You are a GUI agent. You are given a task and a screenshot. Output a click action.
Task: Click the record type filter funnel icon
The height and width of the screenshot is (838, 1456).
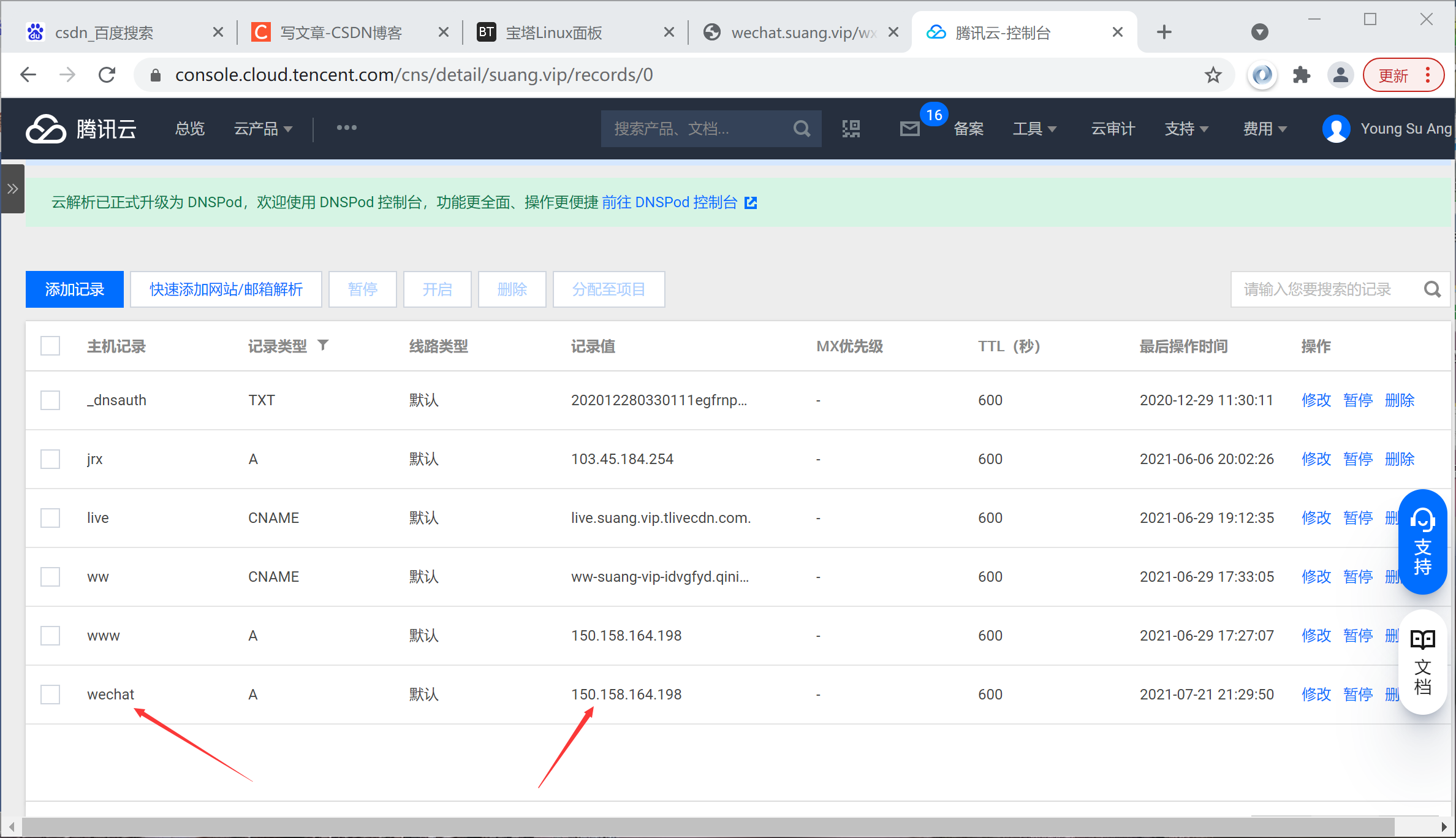click(323, 345)
